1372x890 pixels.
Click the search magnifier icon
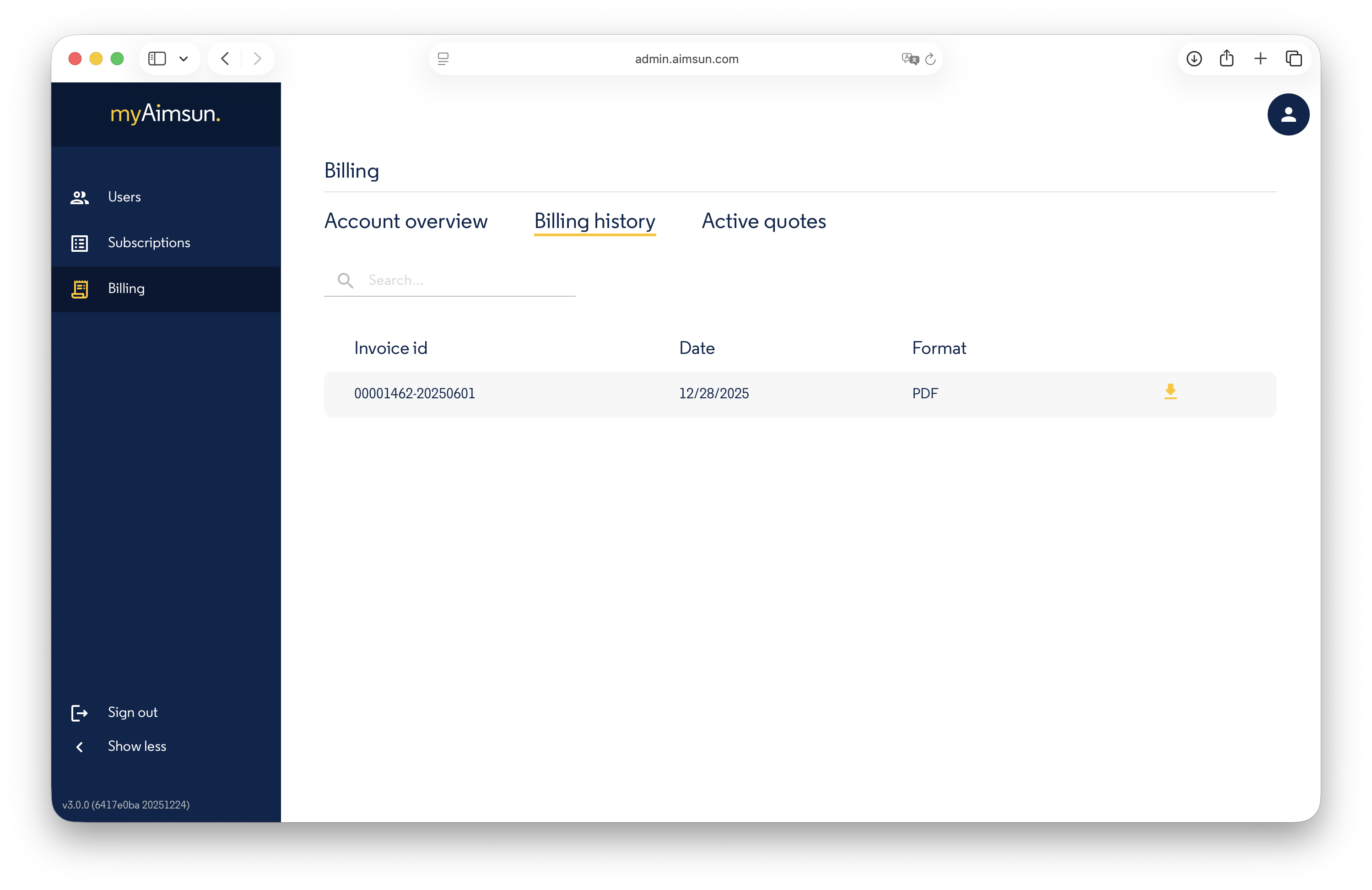[345, 280]
